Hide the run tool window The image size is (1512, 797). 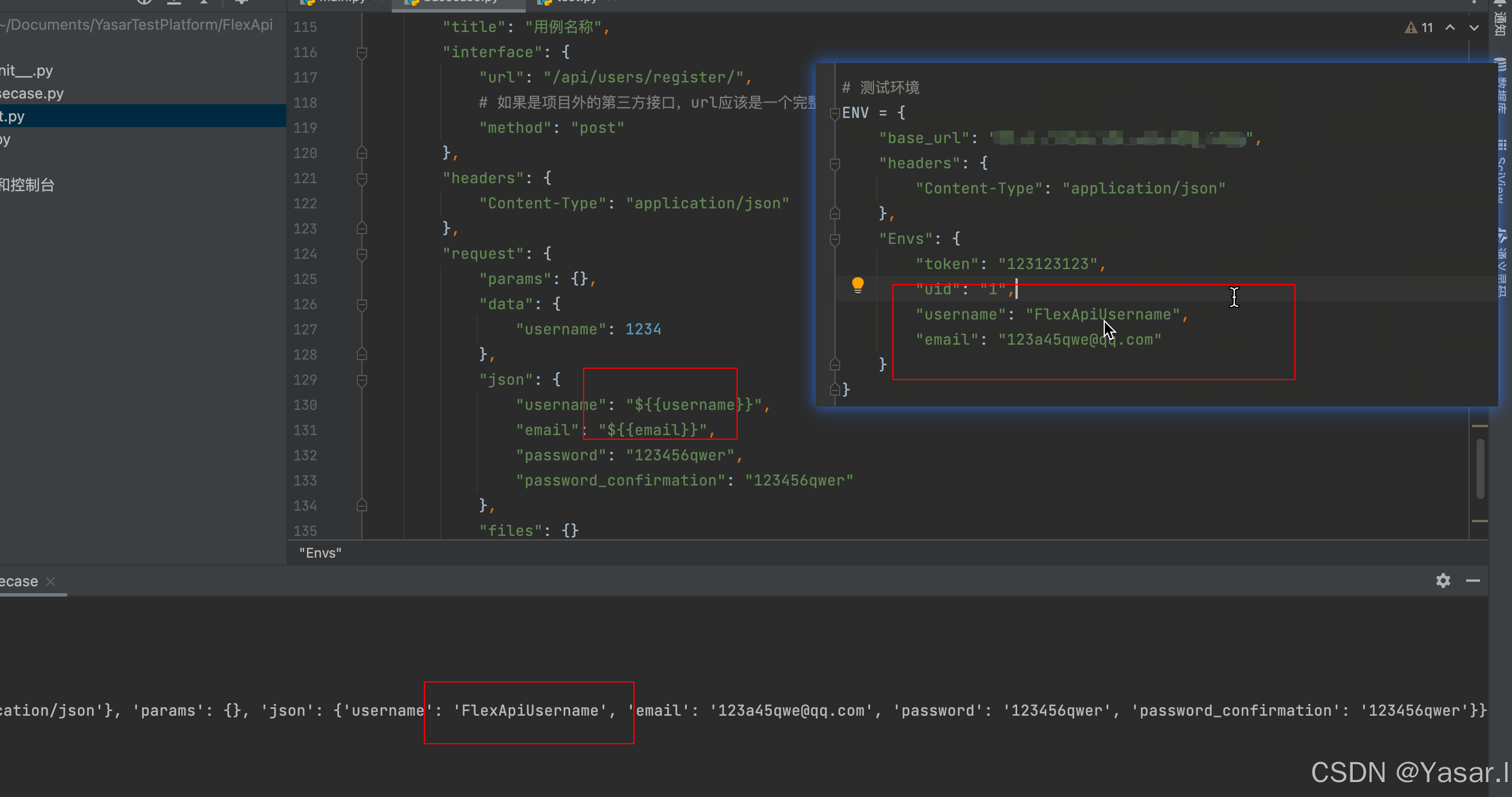1472,581
